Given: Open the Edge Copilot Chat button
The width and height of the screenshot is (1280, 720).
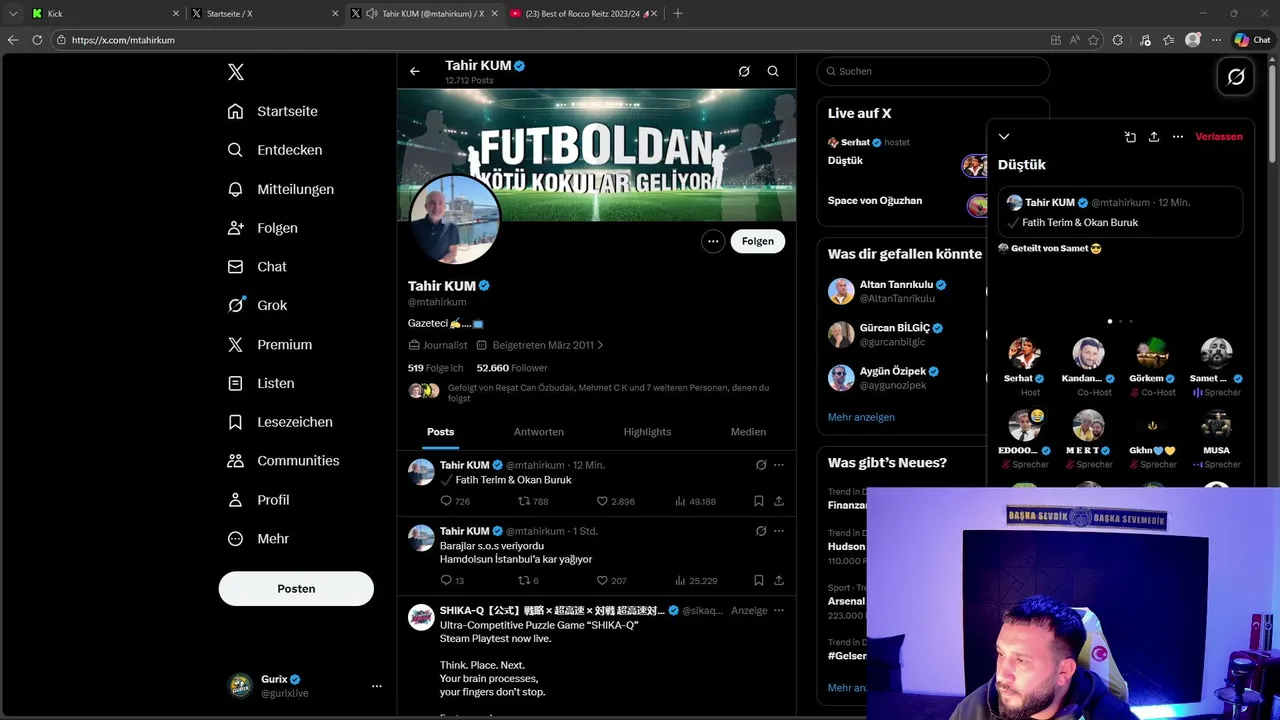Looking at the screenshot, I should pyautogui.click(x=1252, y=40).
